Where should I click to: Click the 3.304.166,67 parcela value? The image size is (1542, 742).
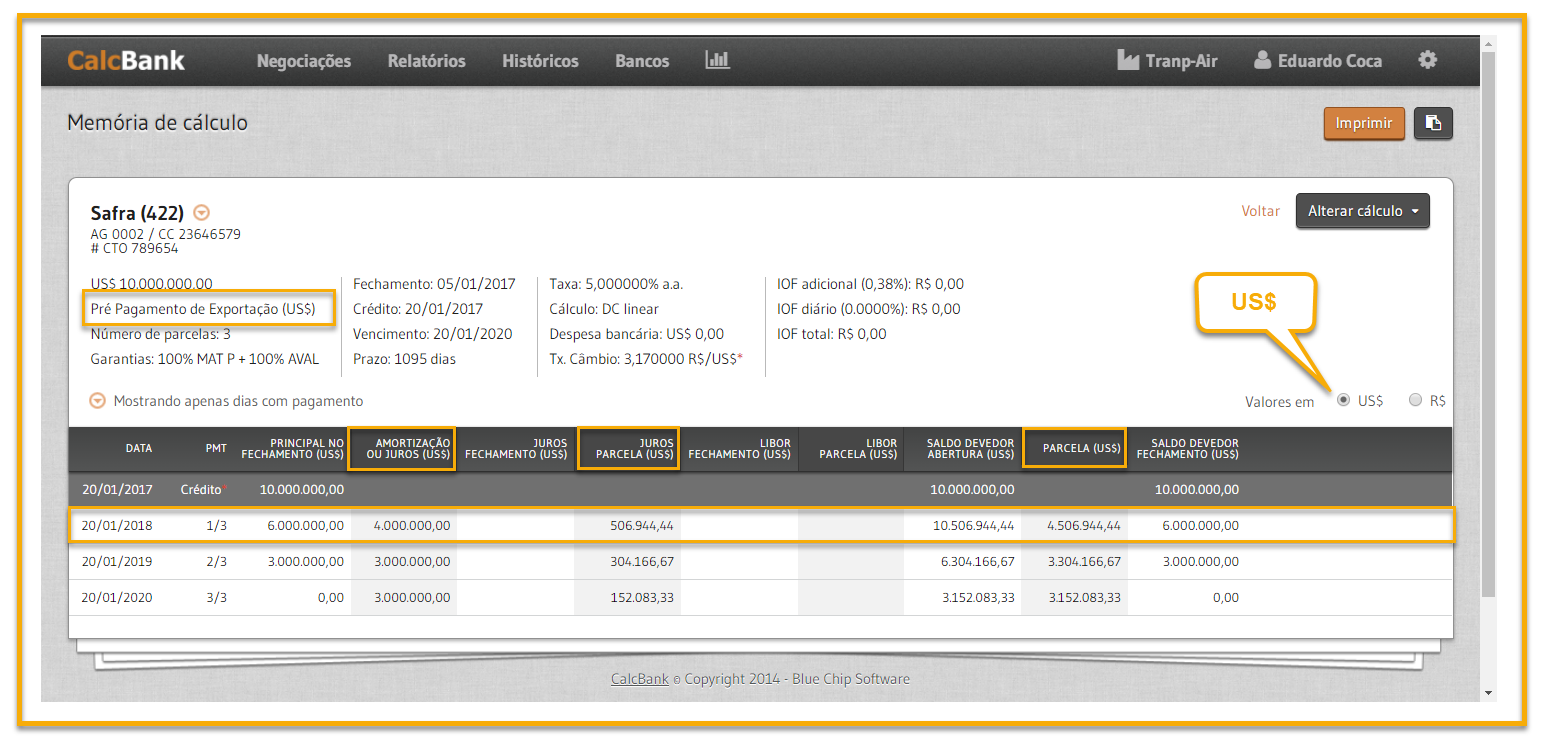(1084, 561)
